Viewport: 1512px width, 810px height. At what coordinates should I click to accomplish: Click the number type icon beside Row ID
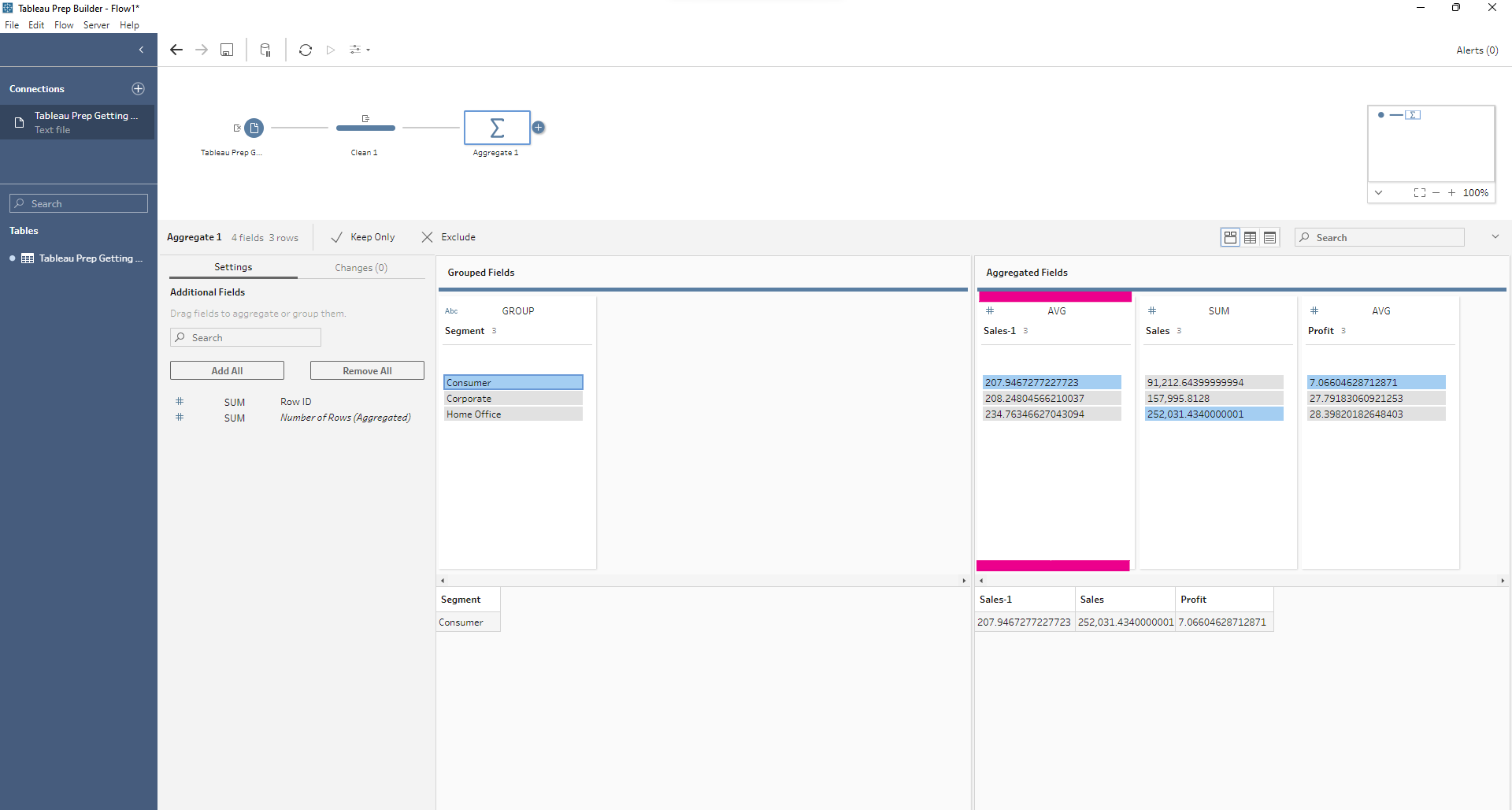[x=180, y=401]
